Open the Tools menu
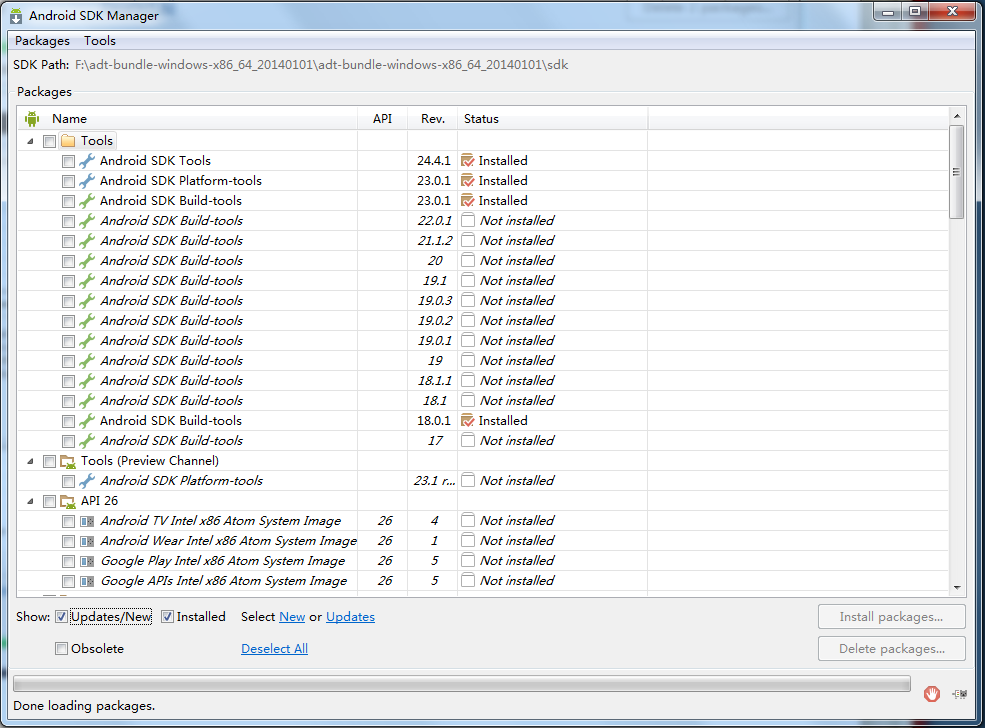 coord(100,41)
